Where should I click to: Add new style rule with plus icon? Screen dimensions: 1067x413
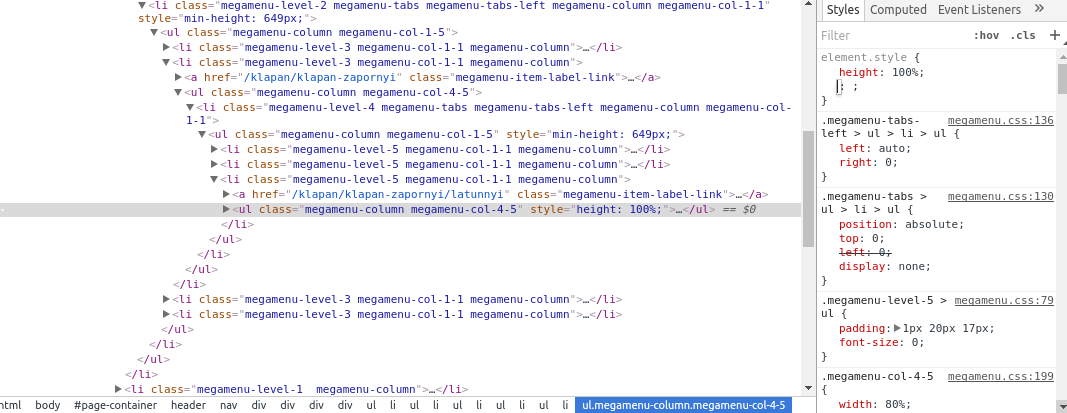click(1055, 35)
